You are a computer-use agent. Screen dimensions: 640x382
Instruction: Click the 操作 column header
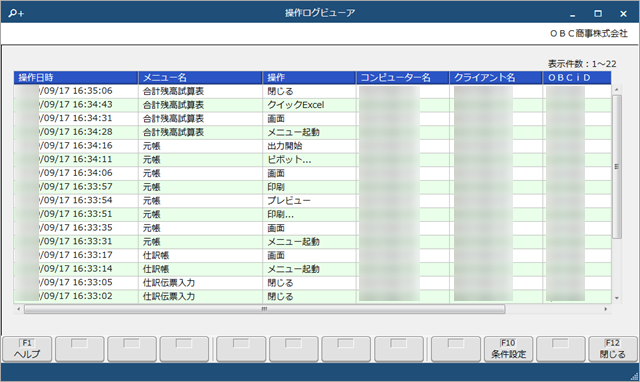pos(309,78)
